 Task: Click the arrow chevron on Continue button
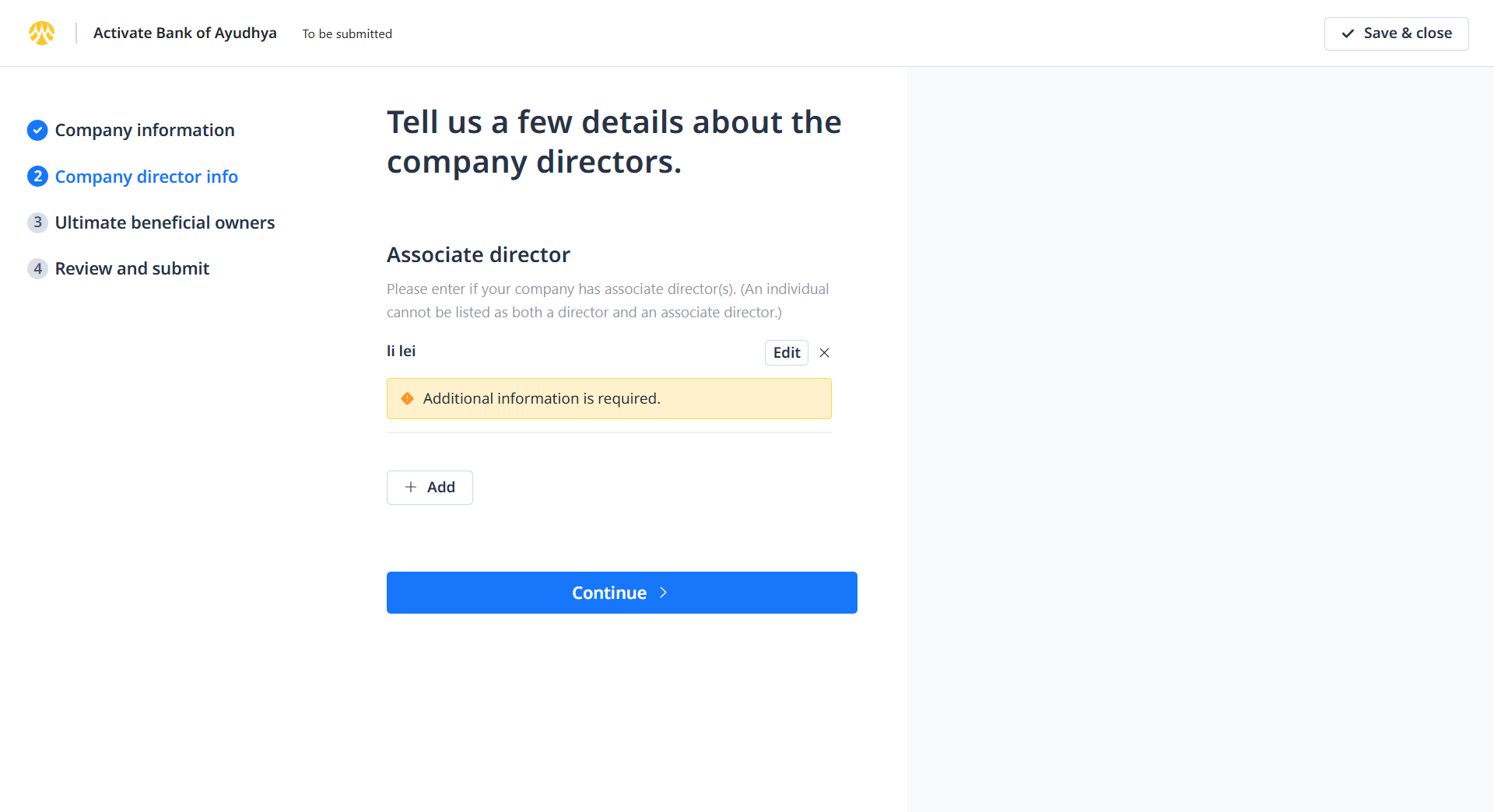[x=663, y=593]
